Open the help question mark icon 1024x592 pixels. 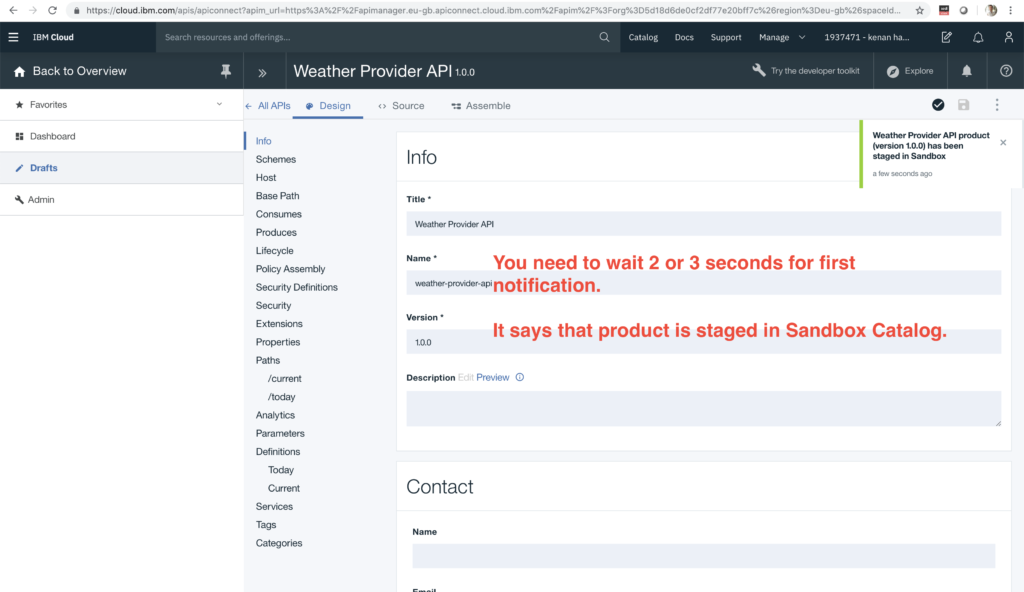[x=1006, y=71]
